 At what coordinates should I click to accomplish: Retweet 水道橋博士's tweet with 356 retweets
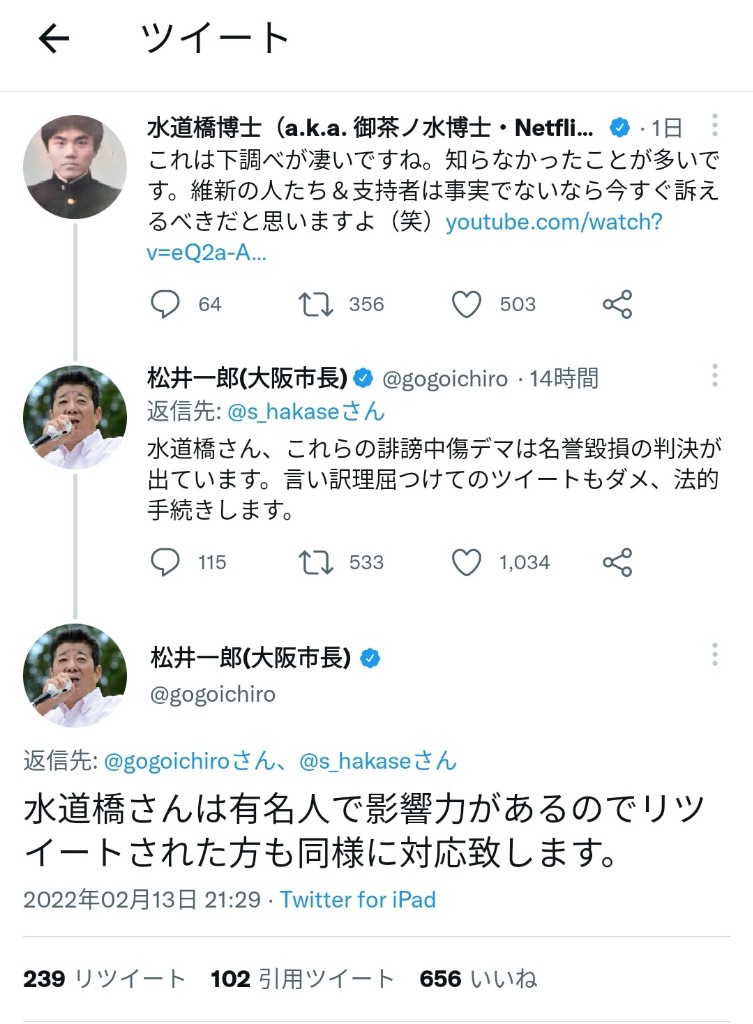click(x=316, y=304)
